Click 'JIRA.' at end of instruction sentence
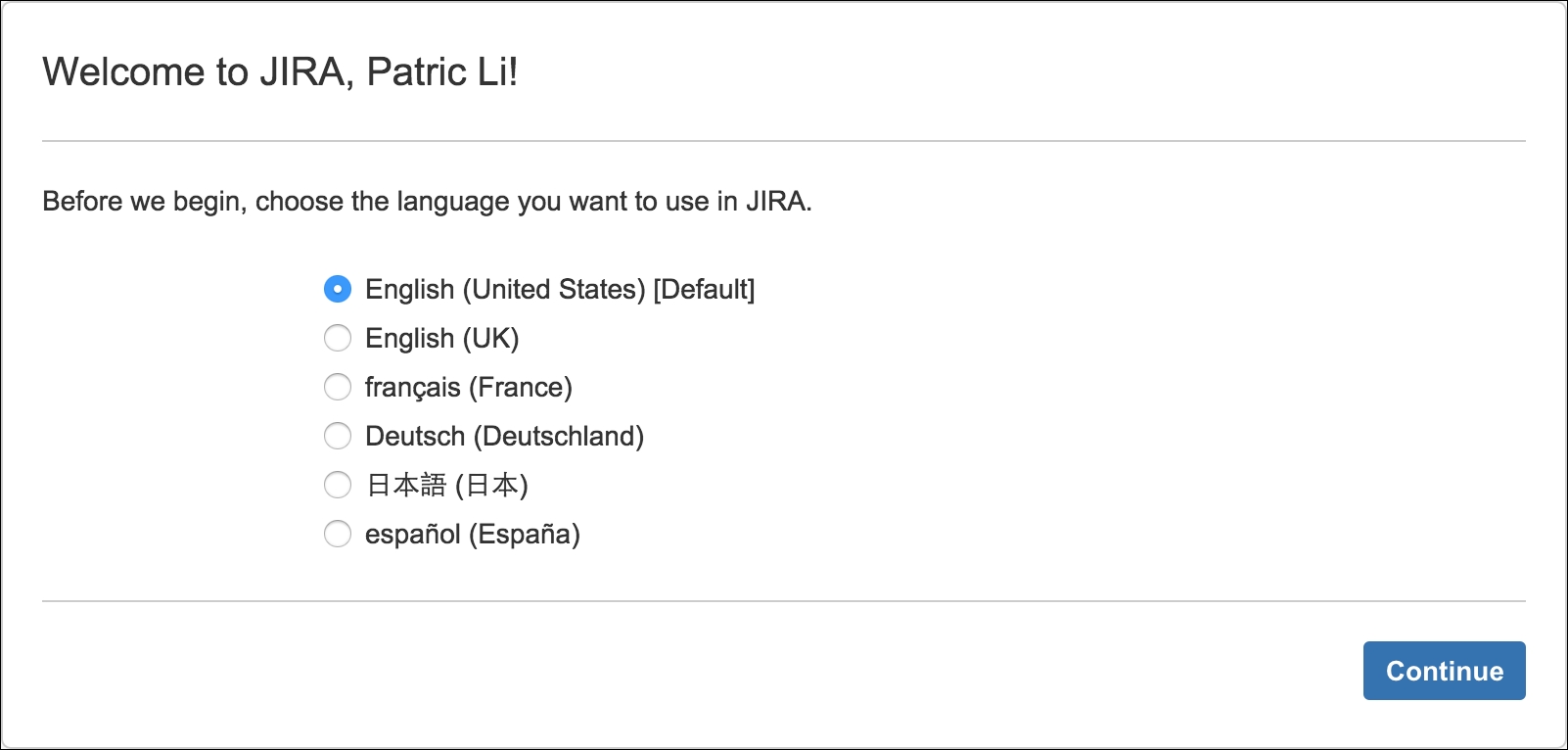 pos(779,201)
